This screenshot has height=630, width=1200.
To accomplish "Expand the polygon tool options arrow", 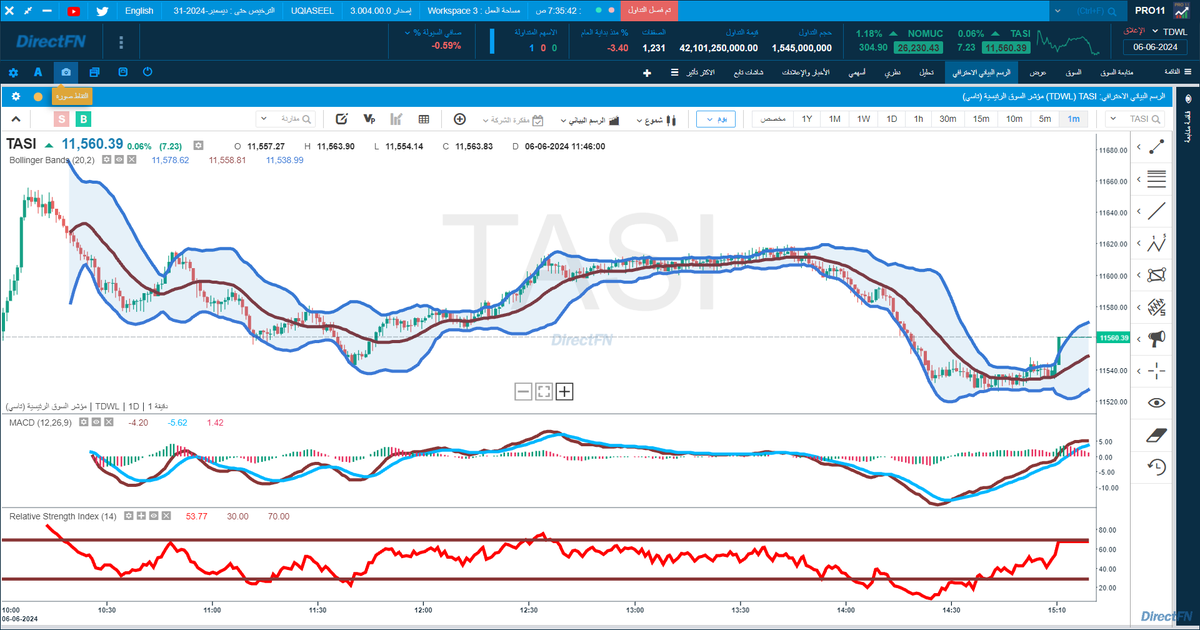I will click(1137, 276).
